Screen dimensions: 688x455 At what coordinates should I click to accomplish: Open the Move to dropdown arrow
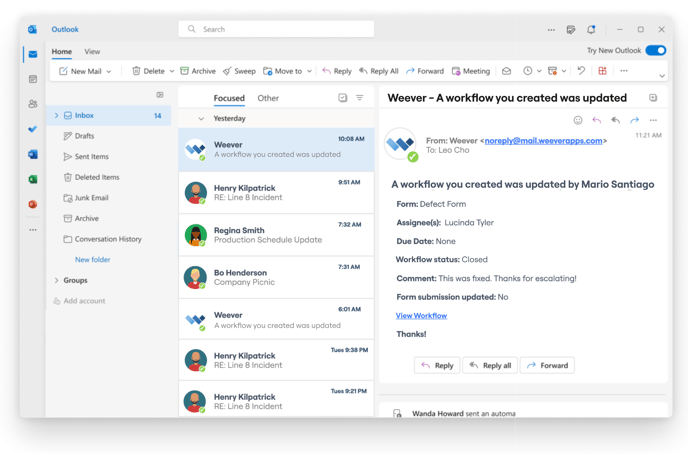[309, 72]
